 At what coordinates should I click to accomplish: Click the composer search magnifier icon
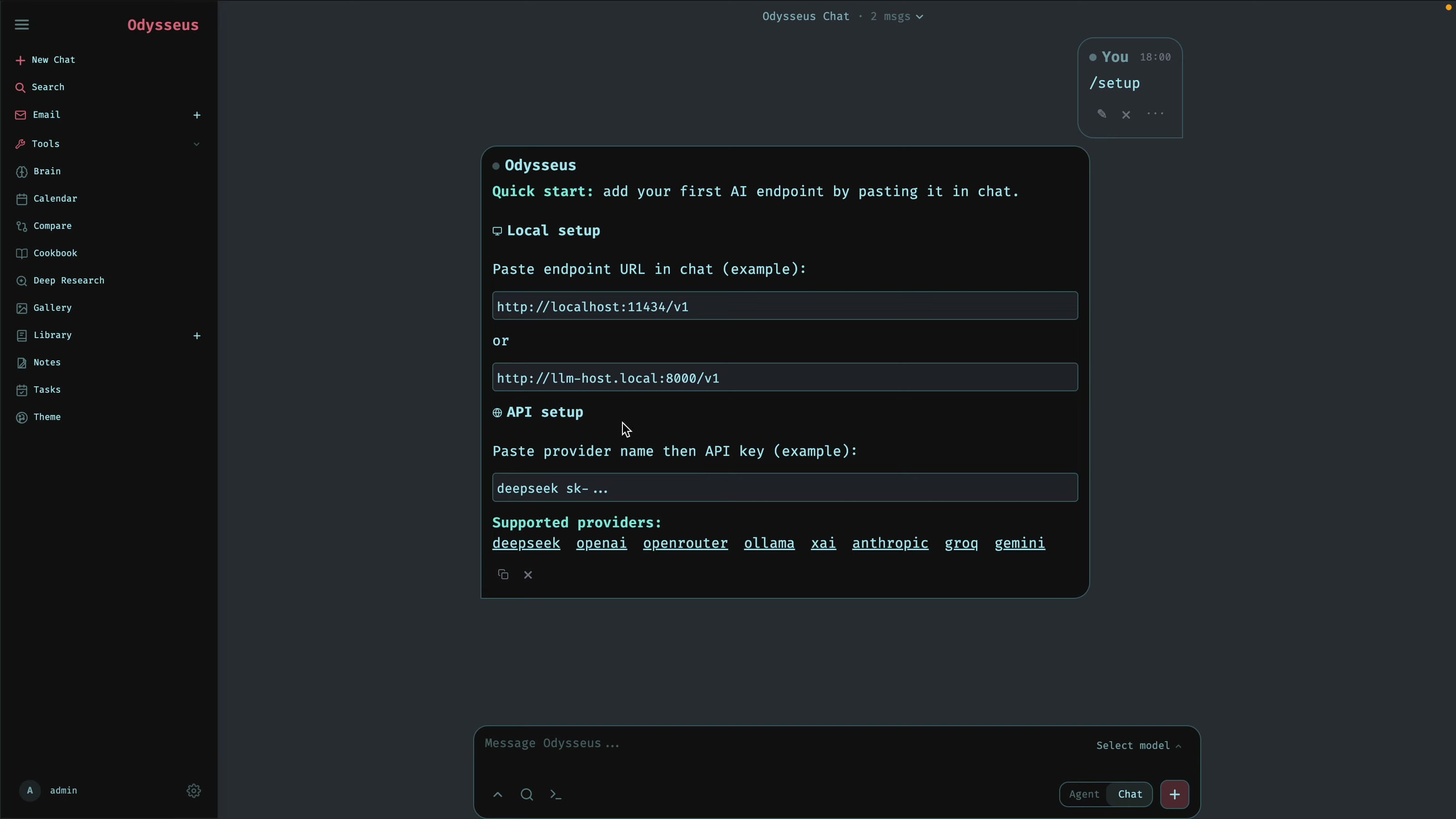click(527, 795)
